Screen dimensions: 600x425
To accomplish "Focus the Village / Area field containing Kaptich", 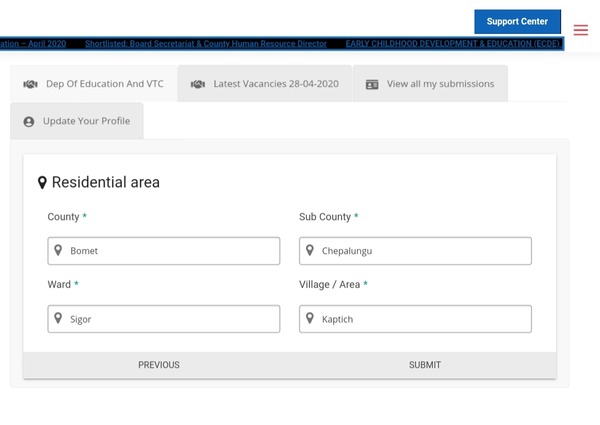I will (416, 319).
